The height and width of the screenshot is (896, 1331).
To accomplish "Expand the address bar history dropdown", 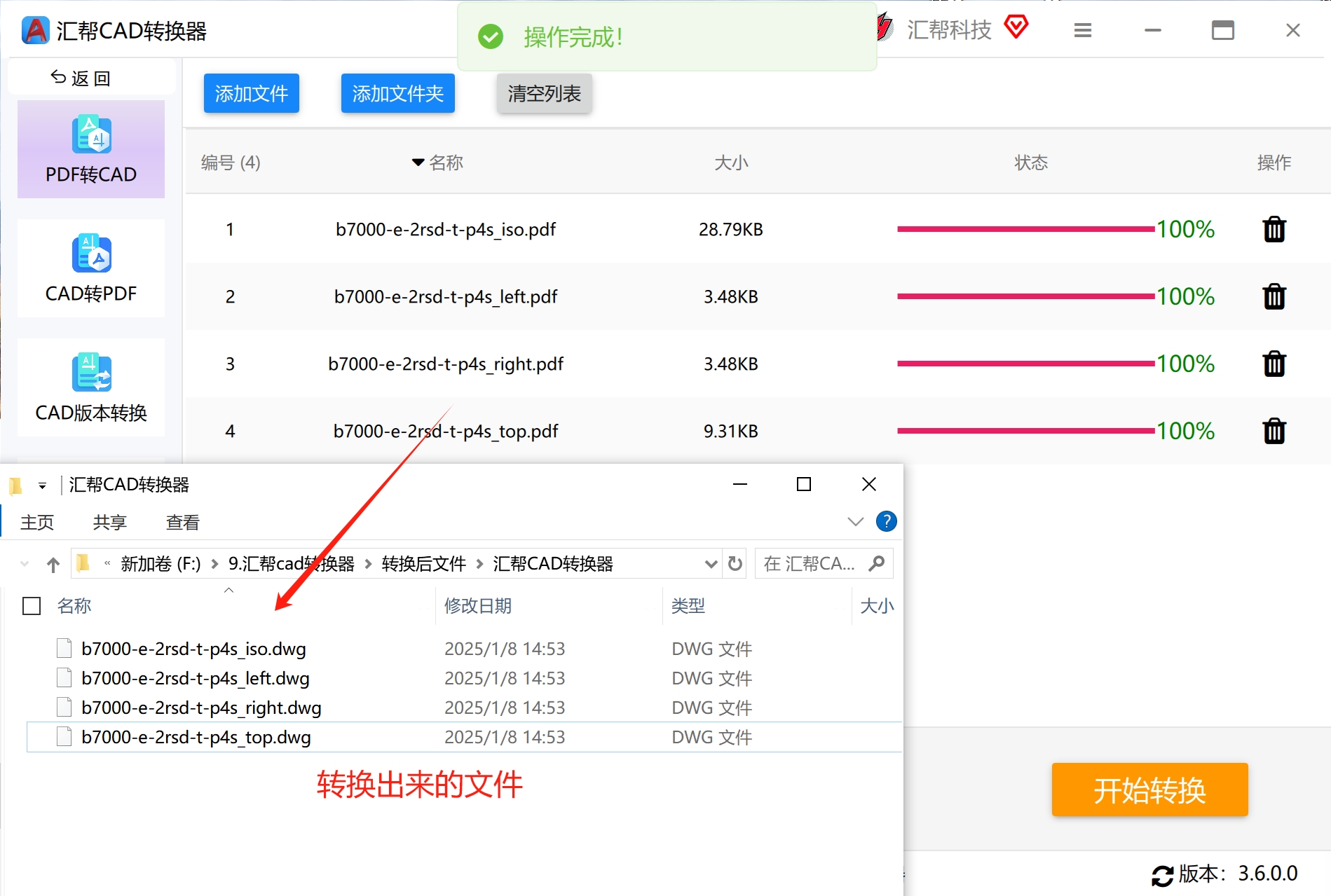I will (x=711, y=564).
